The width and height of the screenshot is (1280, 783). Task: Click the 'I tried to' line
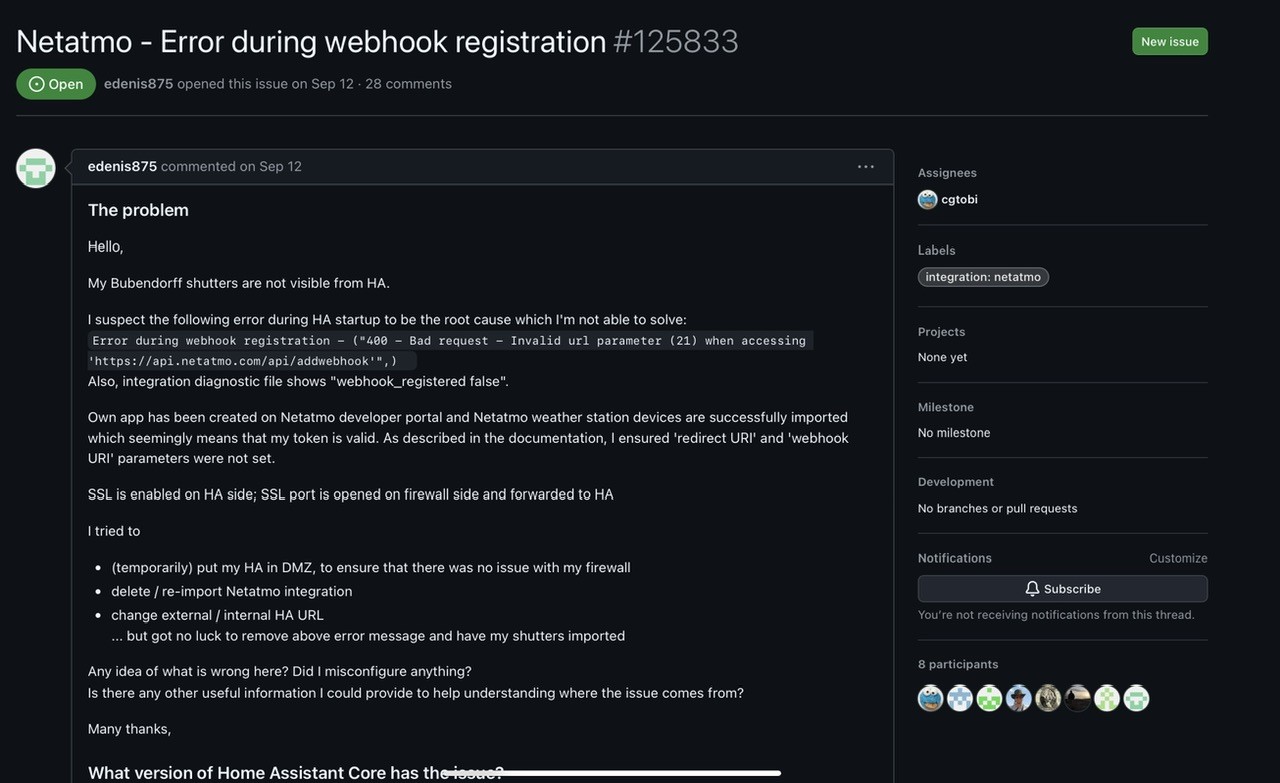click(x=114, y=531)
